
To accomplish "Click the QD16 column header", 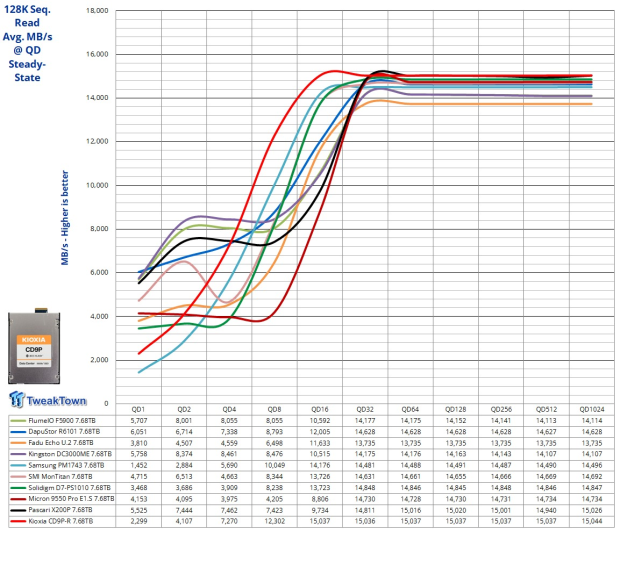I will click(320, 409).
